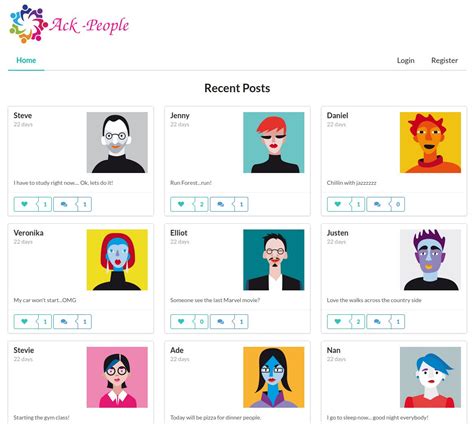Click the Ack-People logo
This screenshot has height=424, width=474.
tap(69, 24)
